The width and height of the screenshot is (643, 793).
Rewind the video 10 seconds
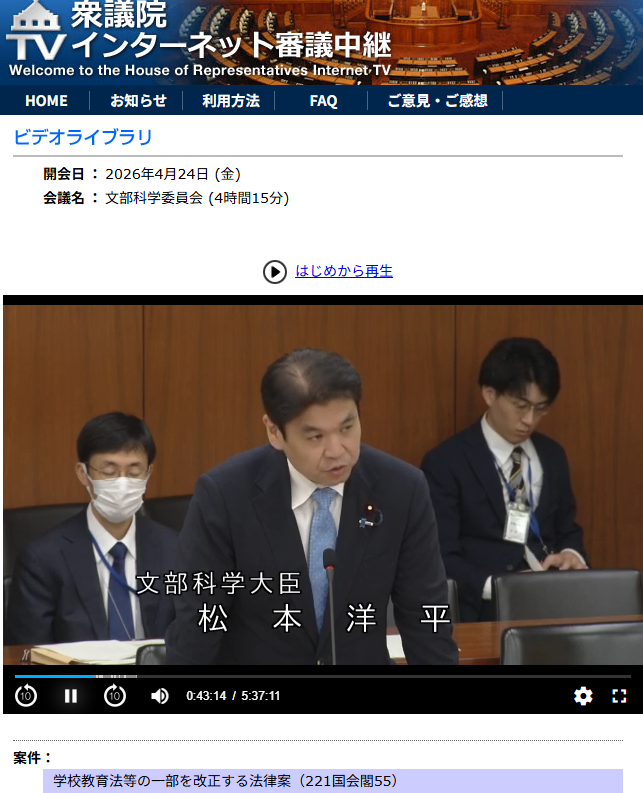(x=26, y=696)
